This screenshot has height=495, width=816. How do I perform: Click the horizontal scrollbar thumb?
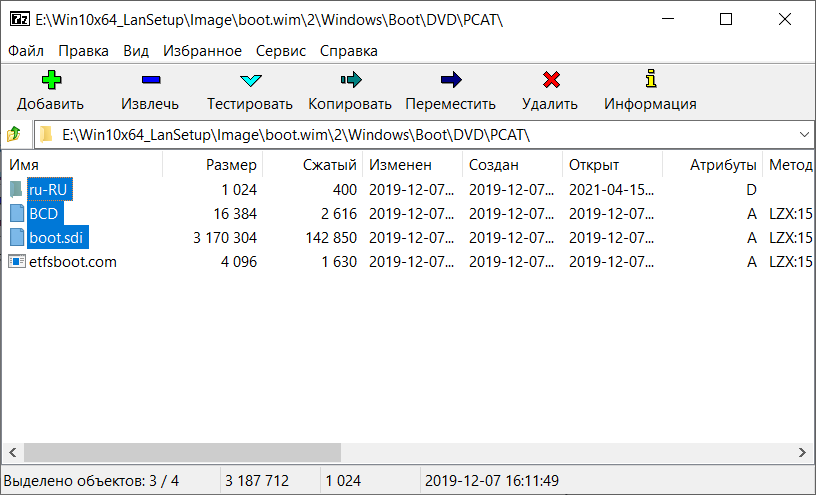pos(182,452)
